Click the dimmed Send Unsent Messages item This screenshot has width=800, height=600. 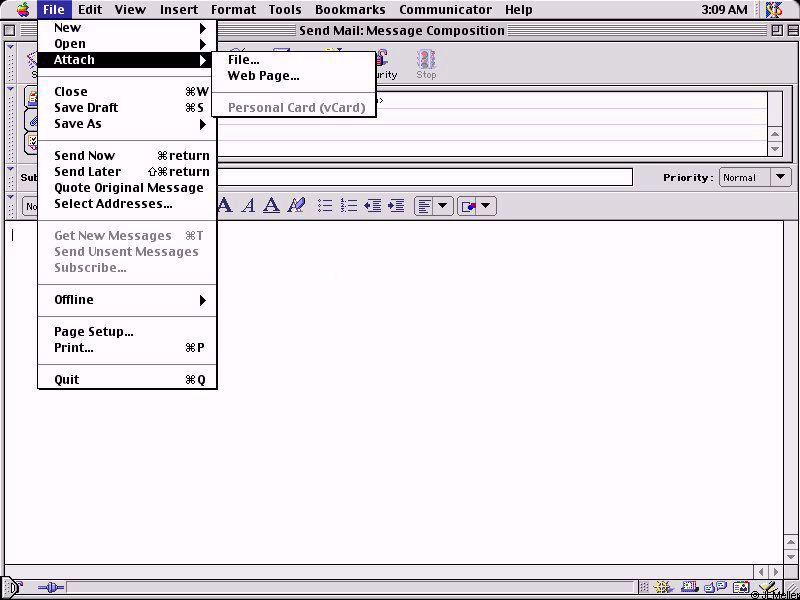(128, 252)
